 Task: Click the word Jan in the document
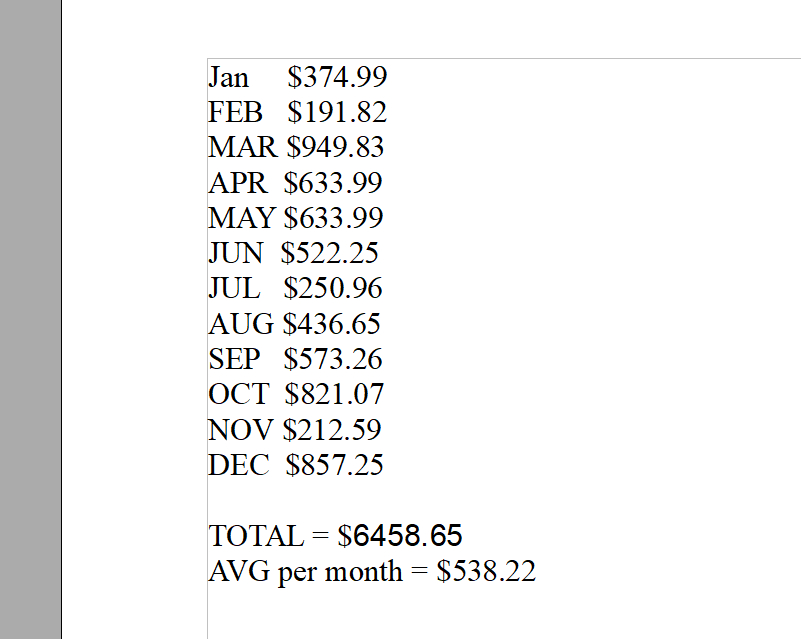[x=228, y=77]
